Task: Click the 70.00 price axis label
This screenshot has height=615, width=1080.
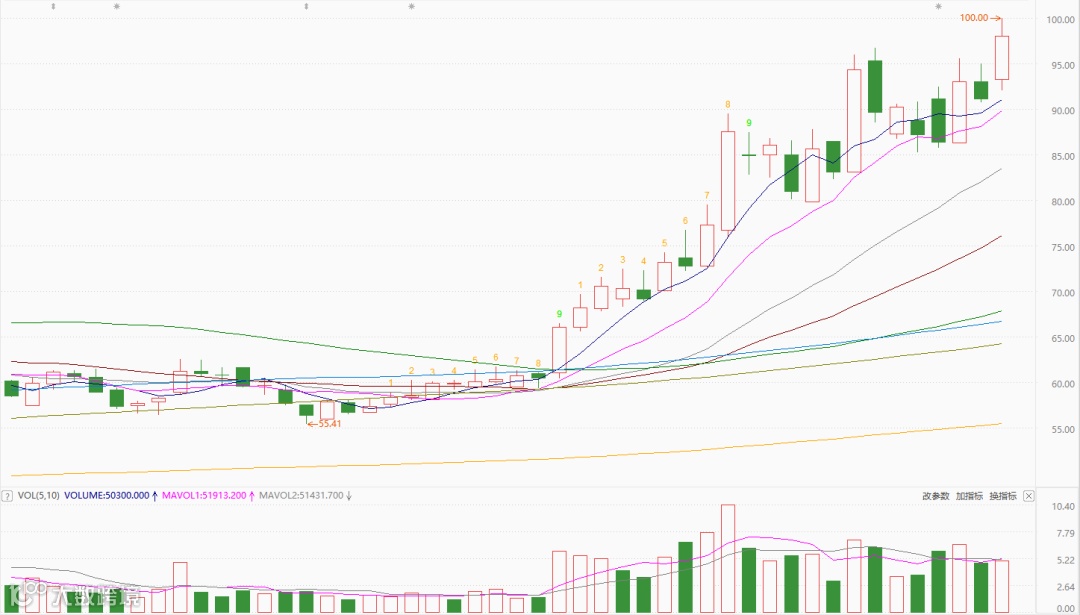Action: pos(1061,293)
